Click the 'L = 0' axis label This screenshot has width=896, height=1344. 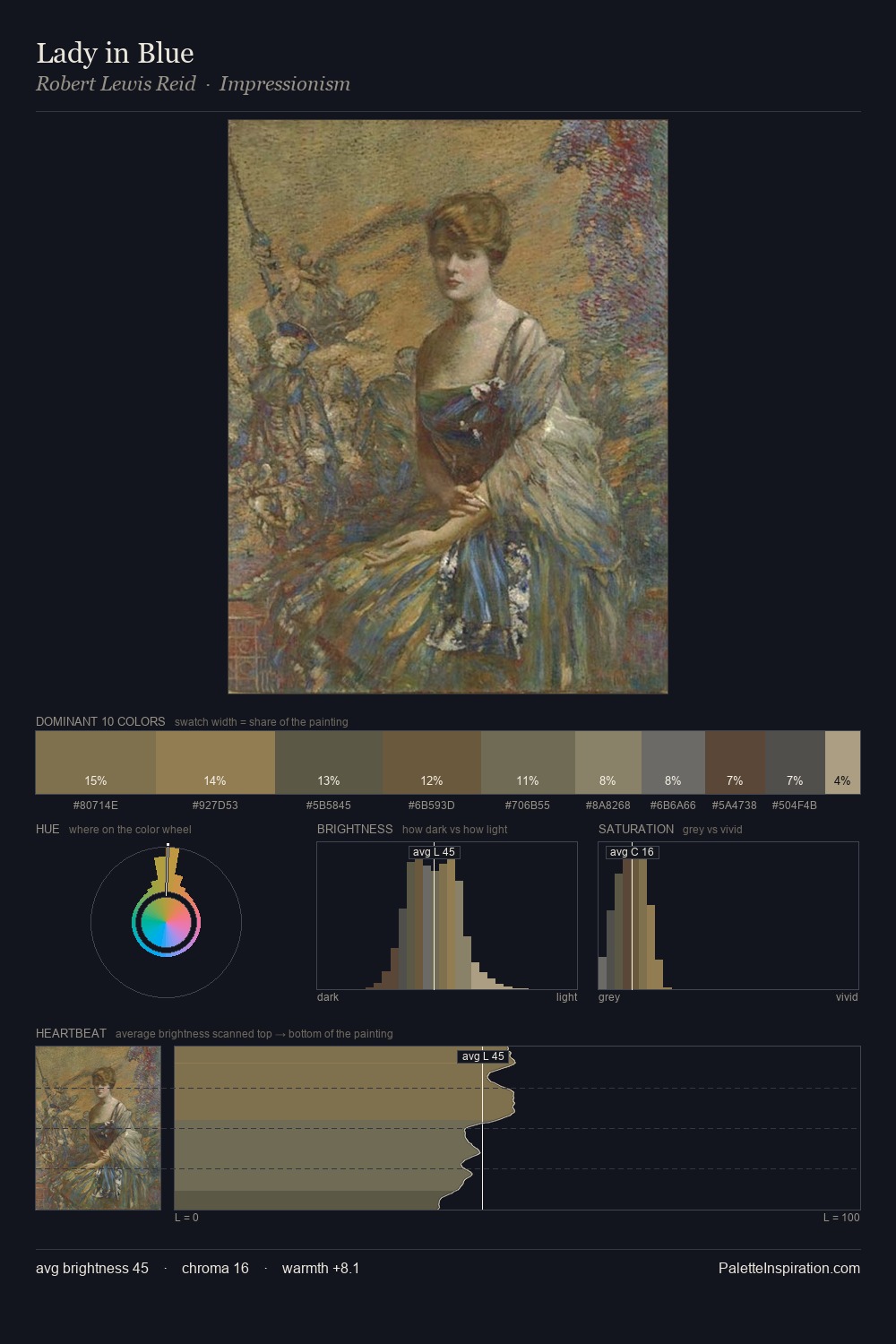point(186,1218)
